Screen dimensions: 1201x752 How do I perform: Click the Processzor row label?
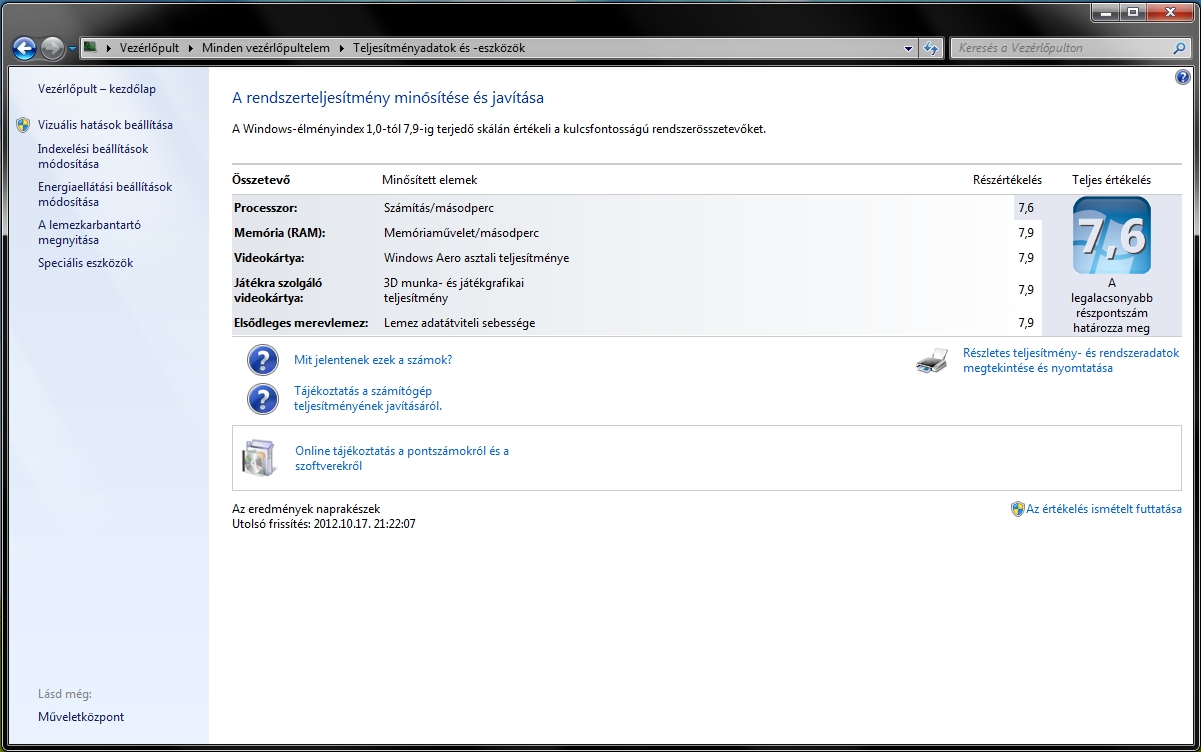click(266, 208)
